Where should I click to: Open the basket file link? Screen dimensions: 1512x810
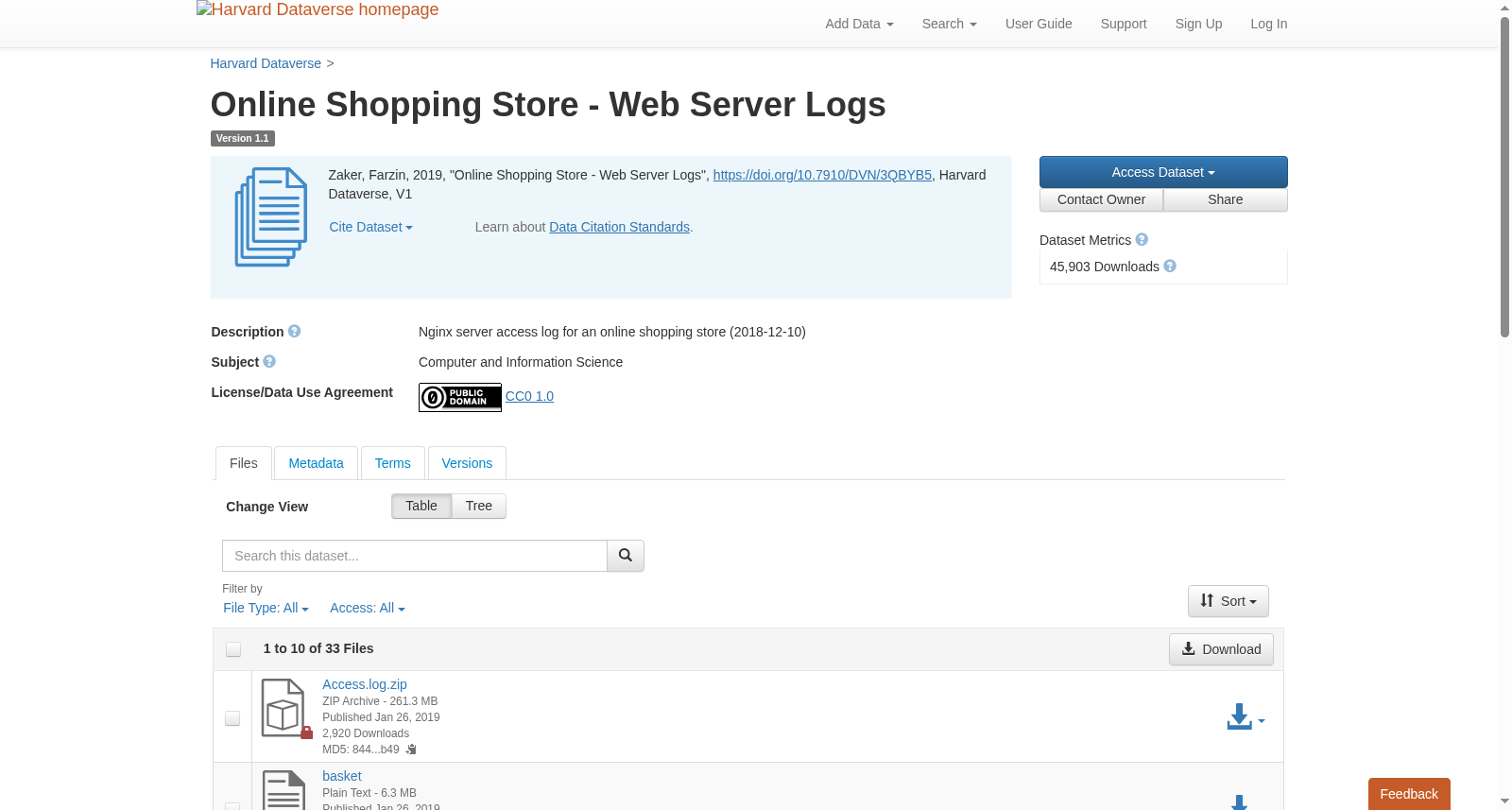(342, 776)
